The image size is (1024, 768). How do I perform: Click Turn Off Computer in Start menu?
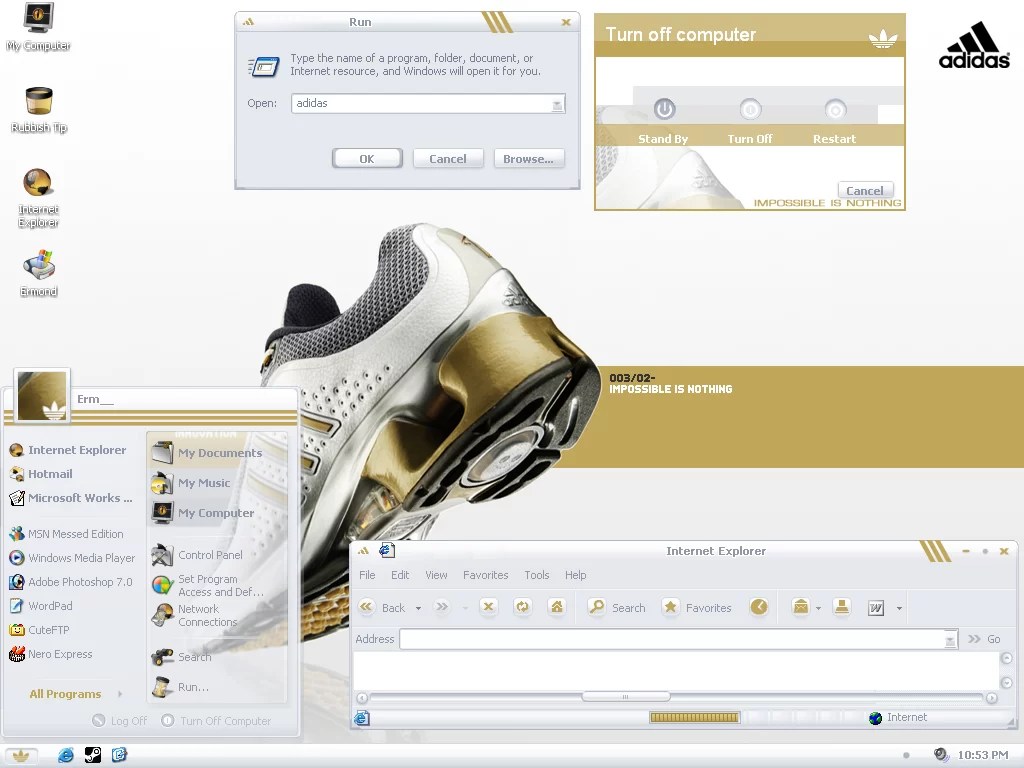pyautogui.click(x=216, y=720)
